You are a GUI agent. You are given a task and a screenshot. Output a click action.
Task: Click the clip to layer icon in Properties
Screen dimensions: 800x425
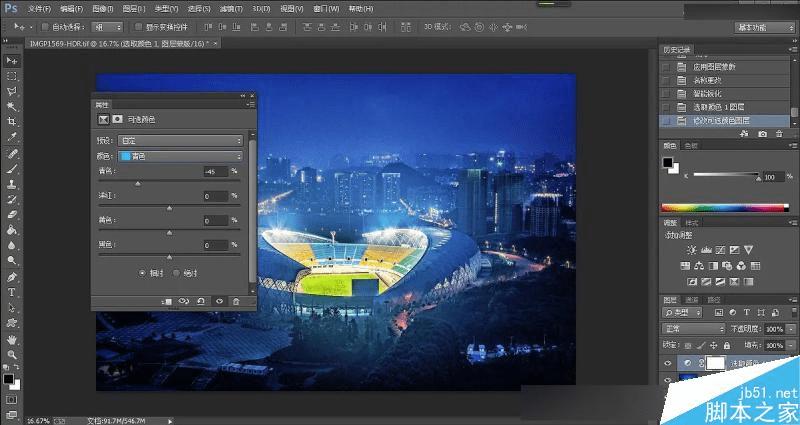[167, 302]
